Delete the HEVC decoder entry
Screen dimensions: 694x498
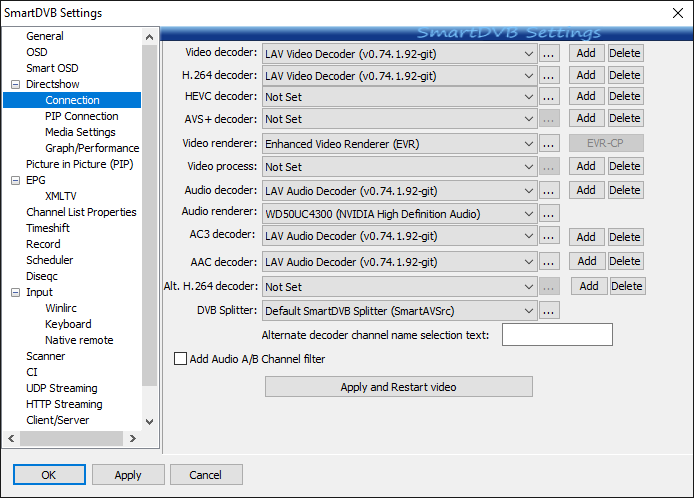[625, 96]
